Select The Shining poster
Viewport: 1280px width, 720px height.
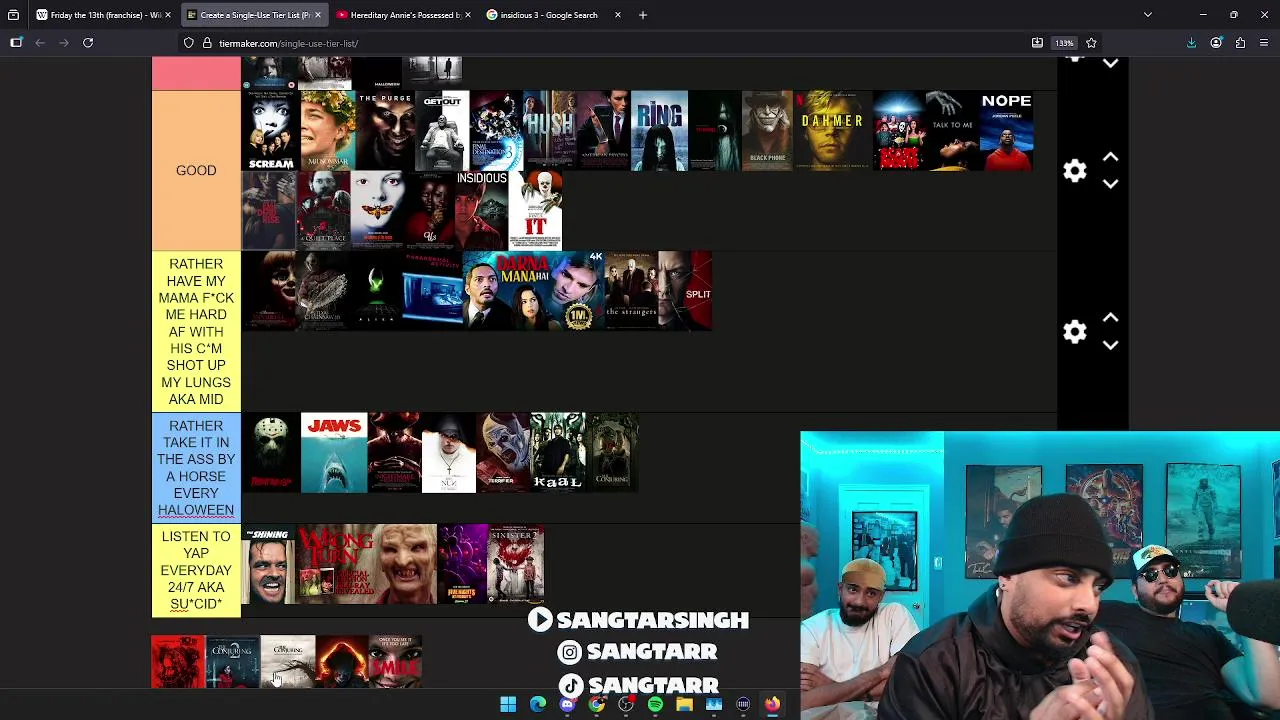pyautogui.click(x=269, y=564)
